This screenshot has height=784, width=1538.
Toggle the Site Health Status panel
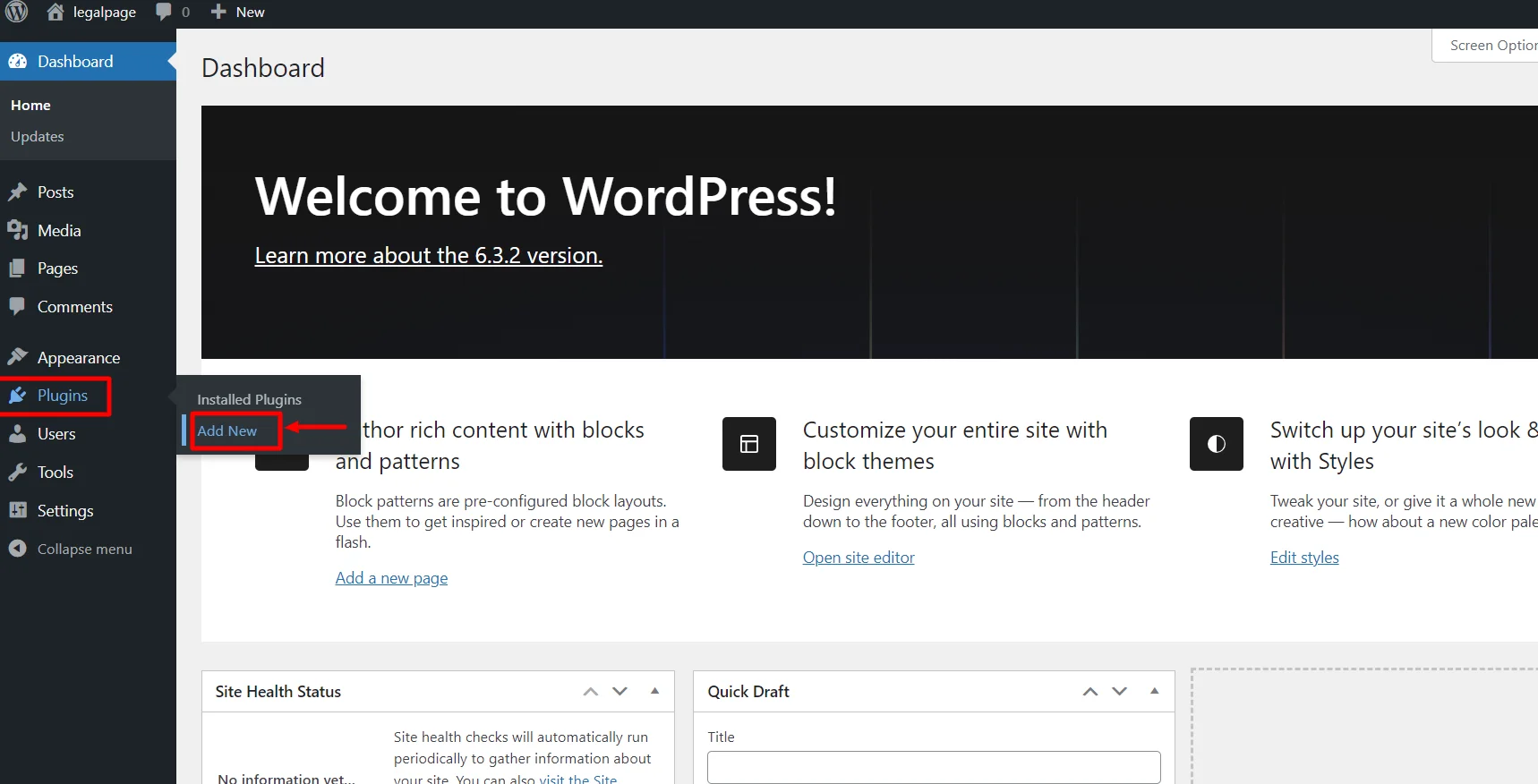[654, 691]
